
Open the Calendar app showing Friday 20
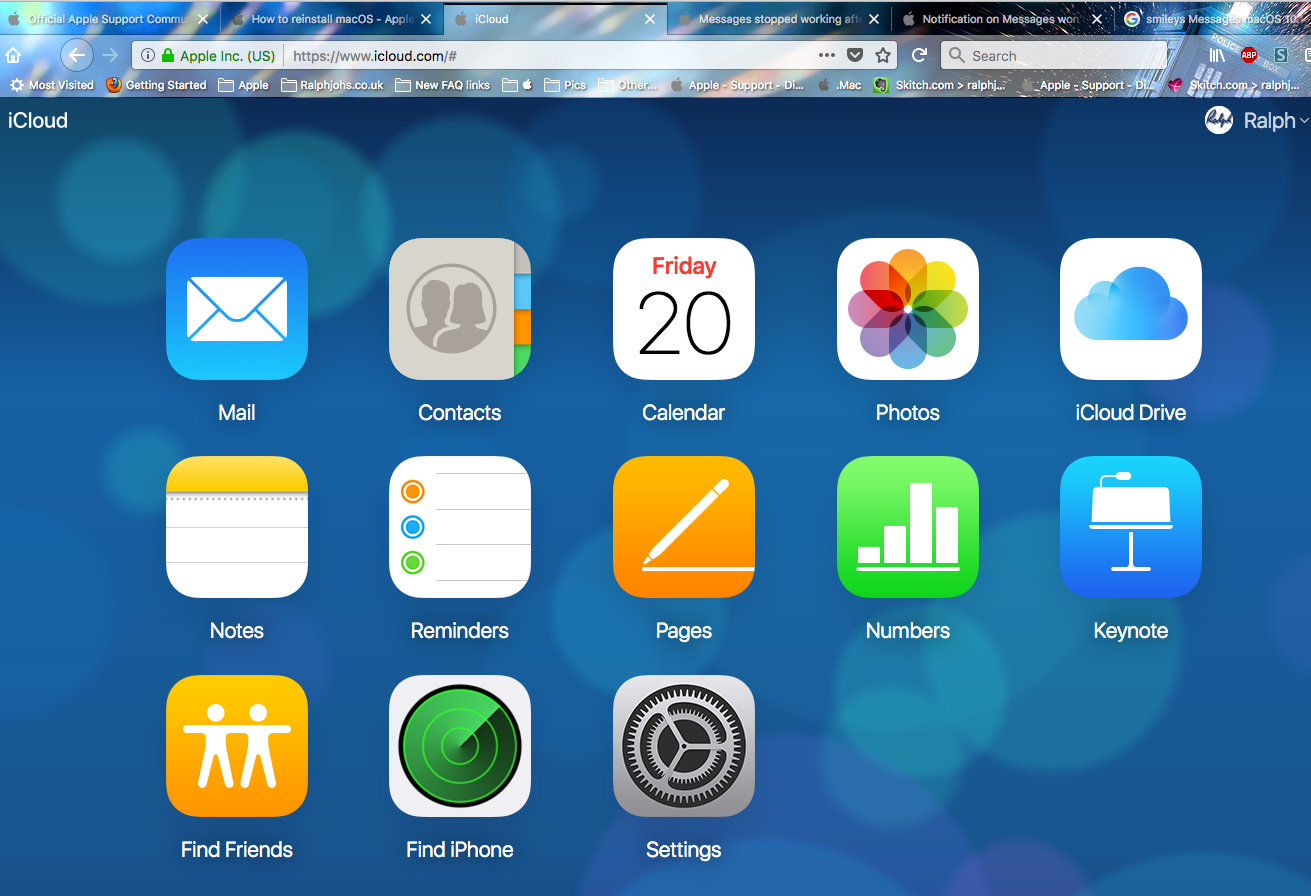[684, 309]
